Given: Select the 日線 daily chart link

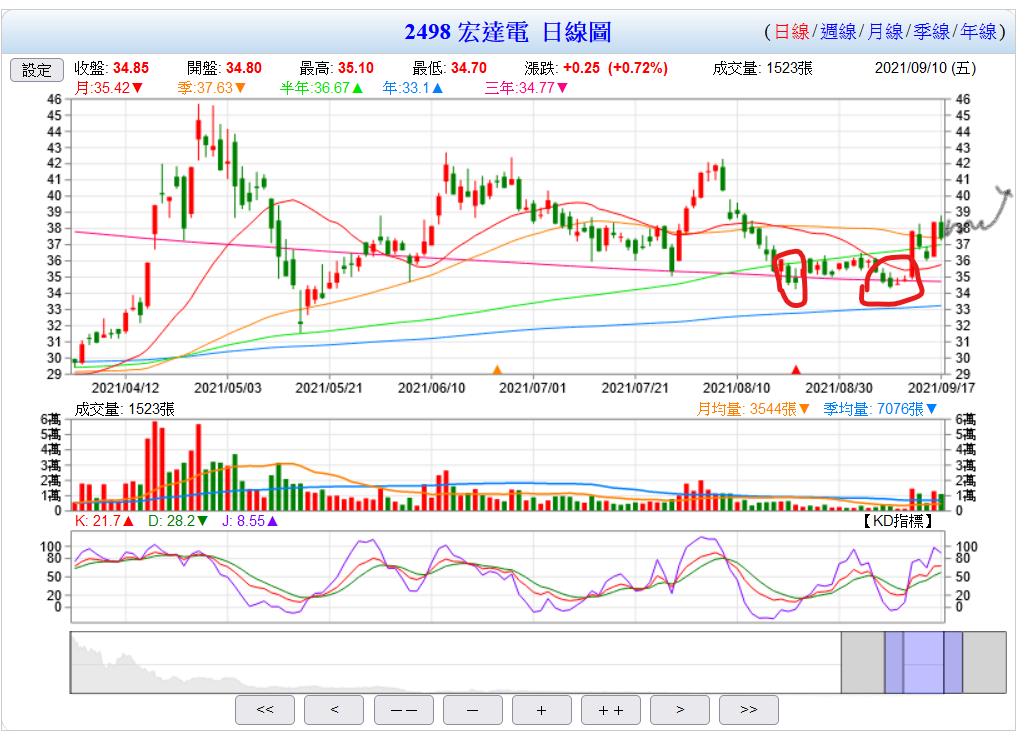Looking at the screenshot, I should 792,32.
